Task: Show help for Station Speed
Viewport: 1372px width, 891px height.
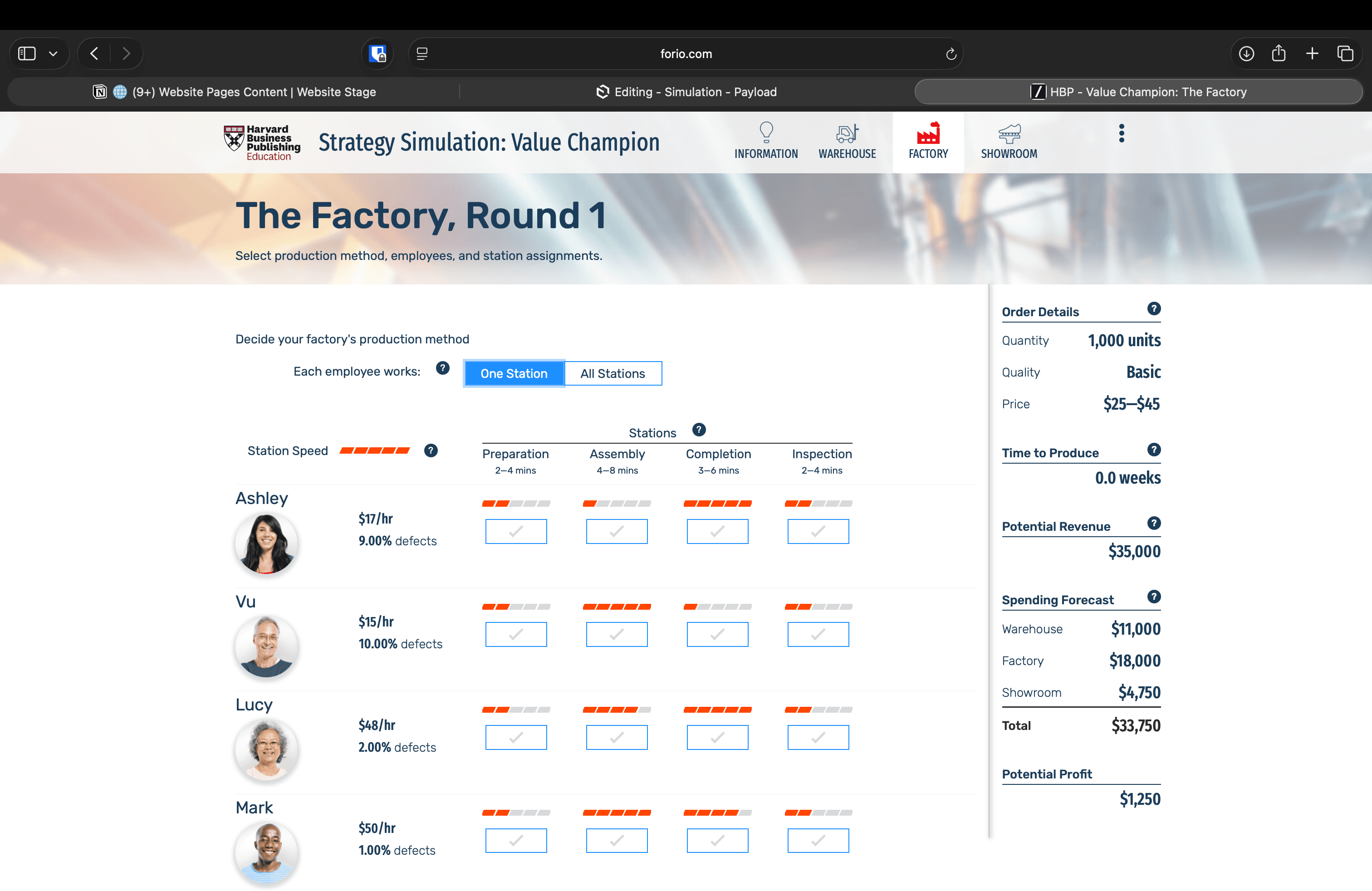Action: pos(431,450)
